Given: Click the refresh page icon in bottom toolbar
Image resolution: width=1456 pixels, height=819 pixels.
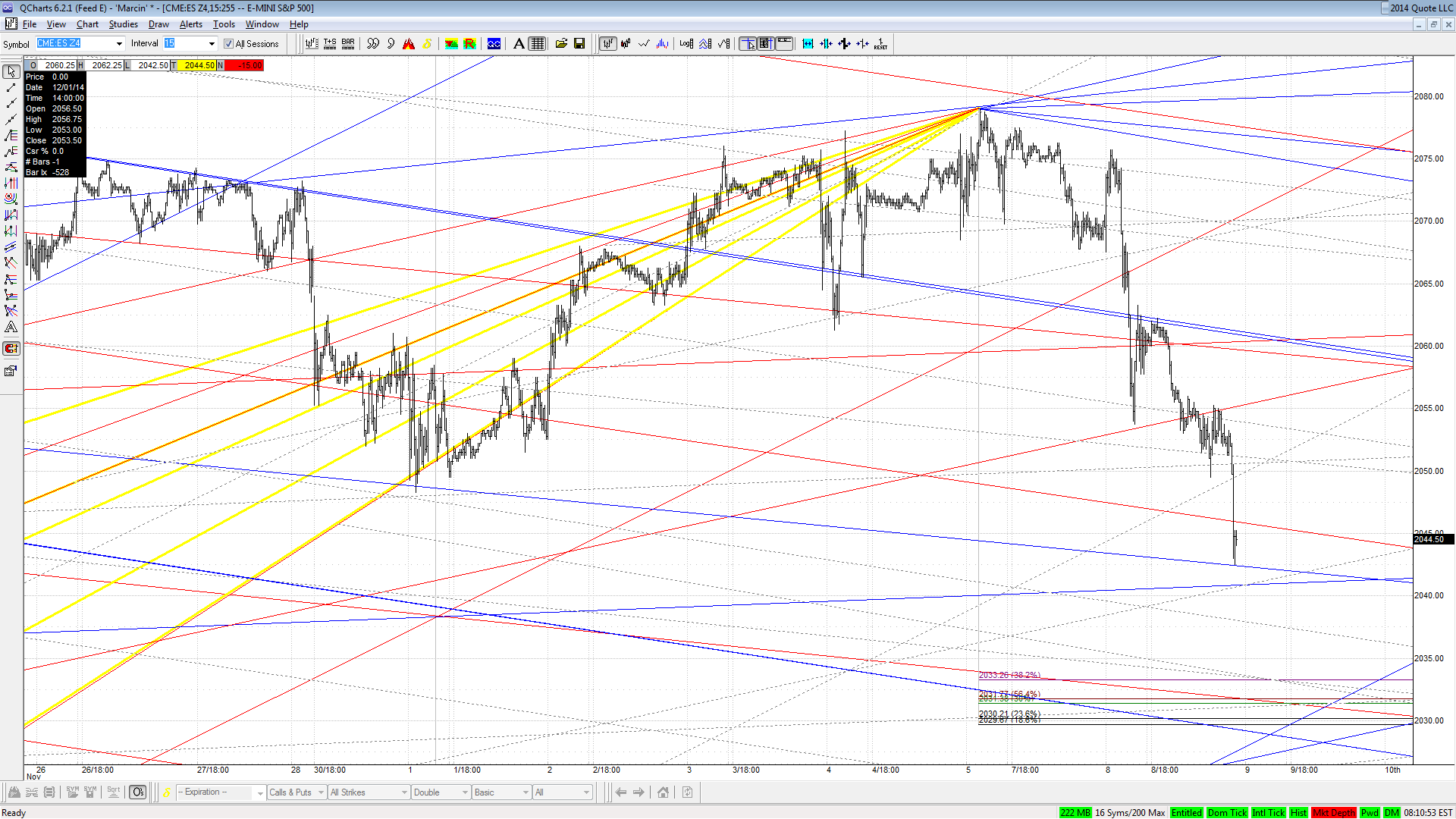Looking at the screenshot, I should pos(688,792).
